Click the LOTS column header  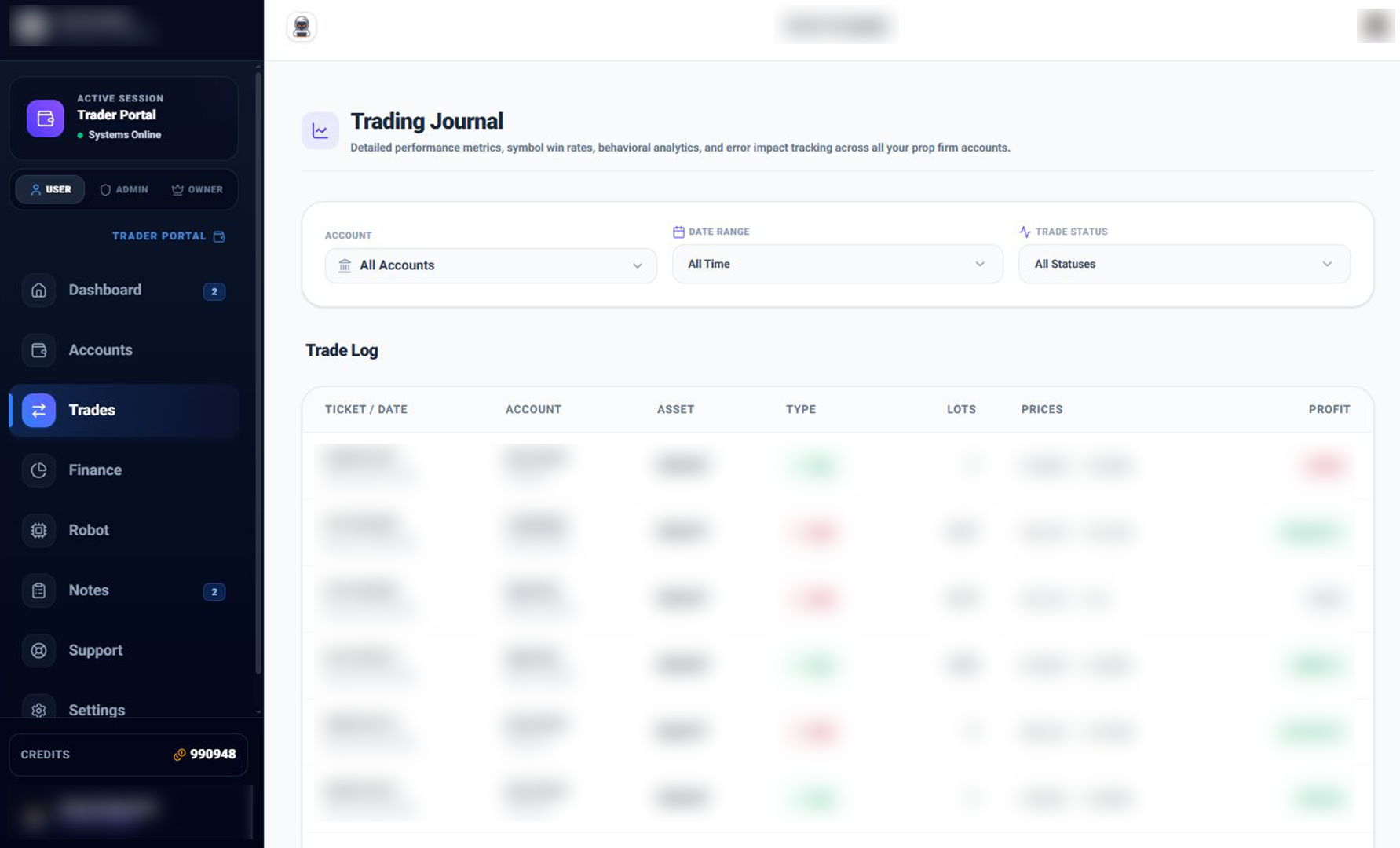coord(961,410)
